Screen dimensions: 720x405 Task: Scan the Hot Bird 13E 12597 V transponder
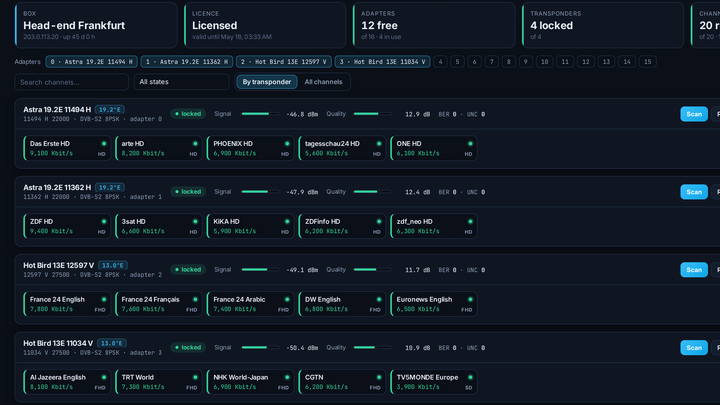point(694,270)
